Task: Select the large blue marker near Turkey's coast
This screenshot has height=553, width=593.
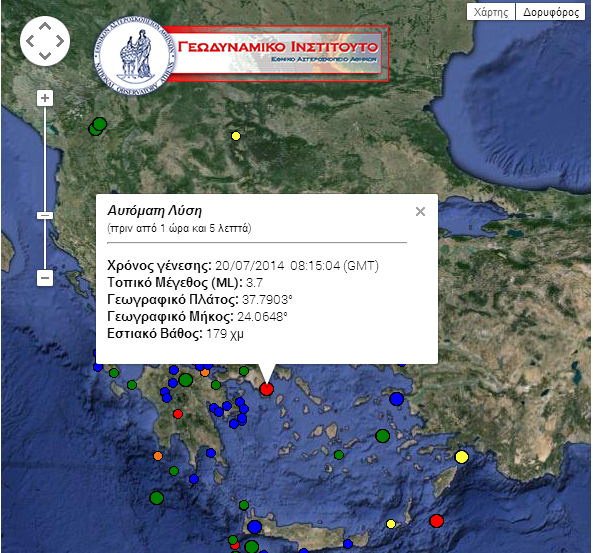Action: 396,399
